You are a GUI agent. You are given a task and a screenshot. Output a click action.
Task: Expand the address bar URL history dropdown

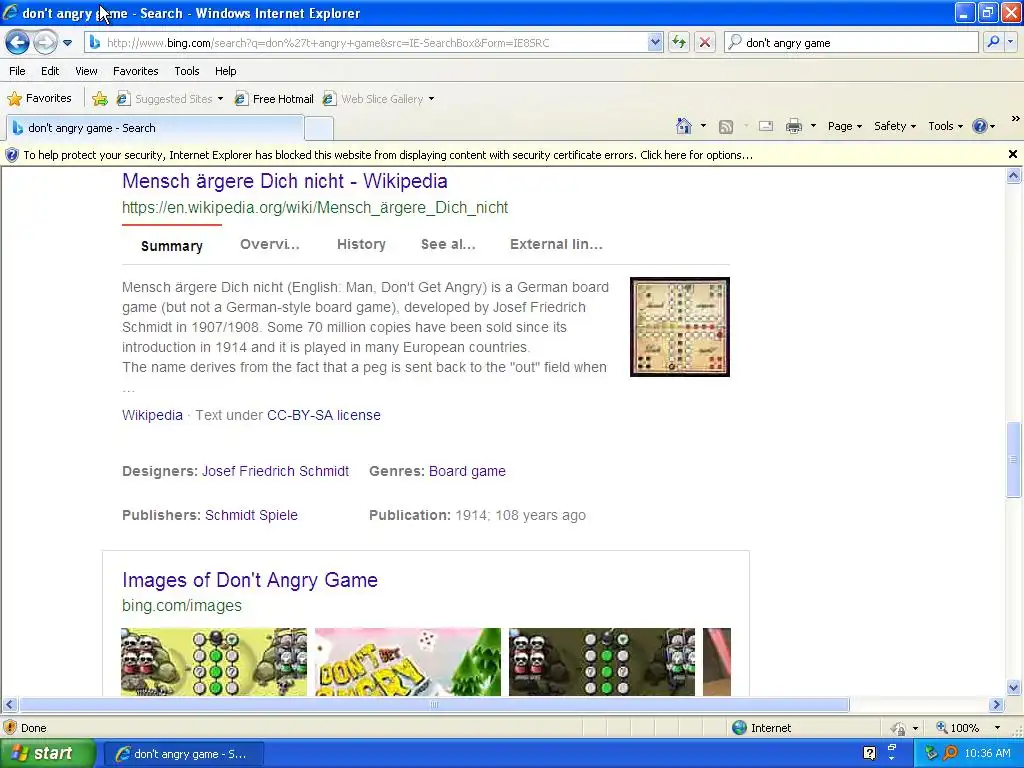click(x=655, y=43)
